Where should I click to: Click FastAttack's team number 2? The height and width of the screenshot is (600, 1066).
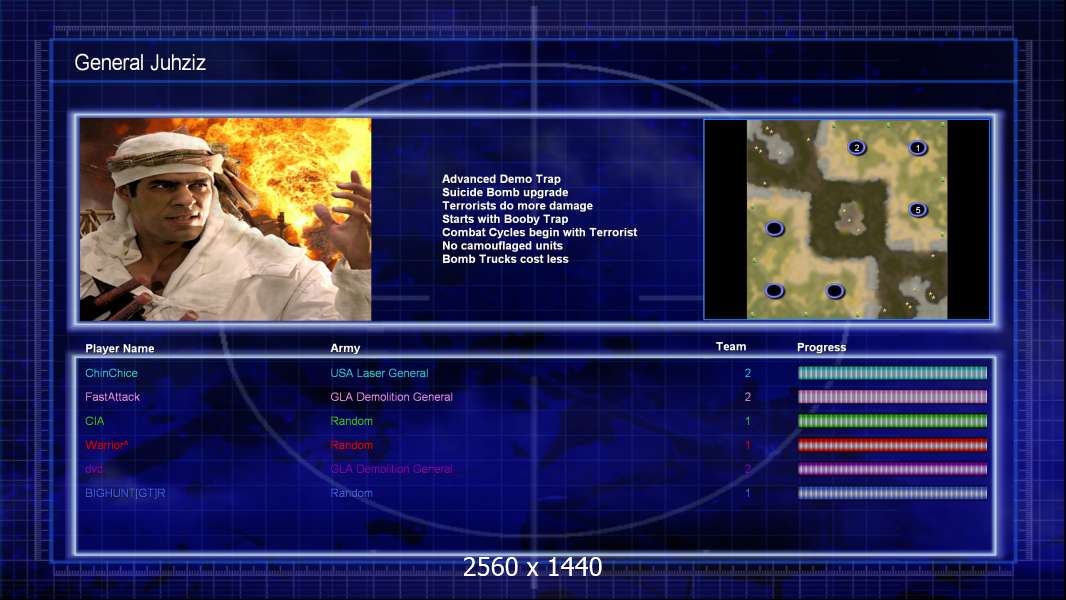pyautogui.click(x=748, y=397)
